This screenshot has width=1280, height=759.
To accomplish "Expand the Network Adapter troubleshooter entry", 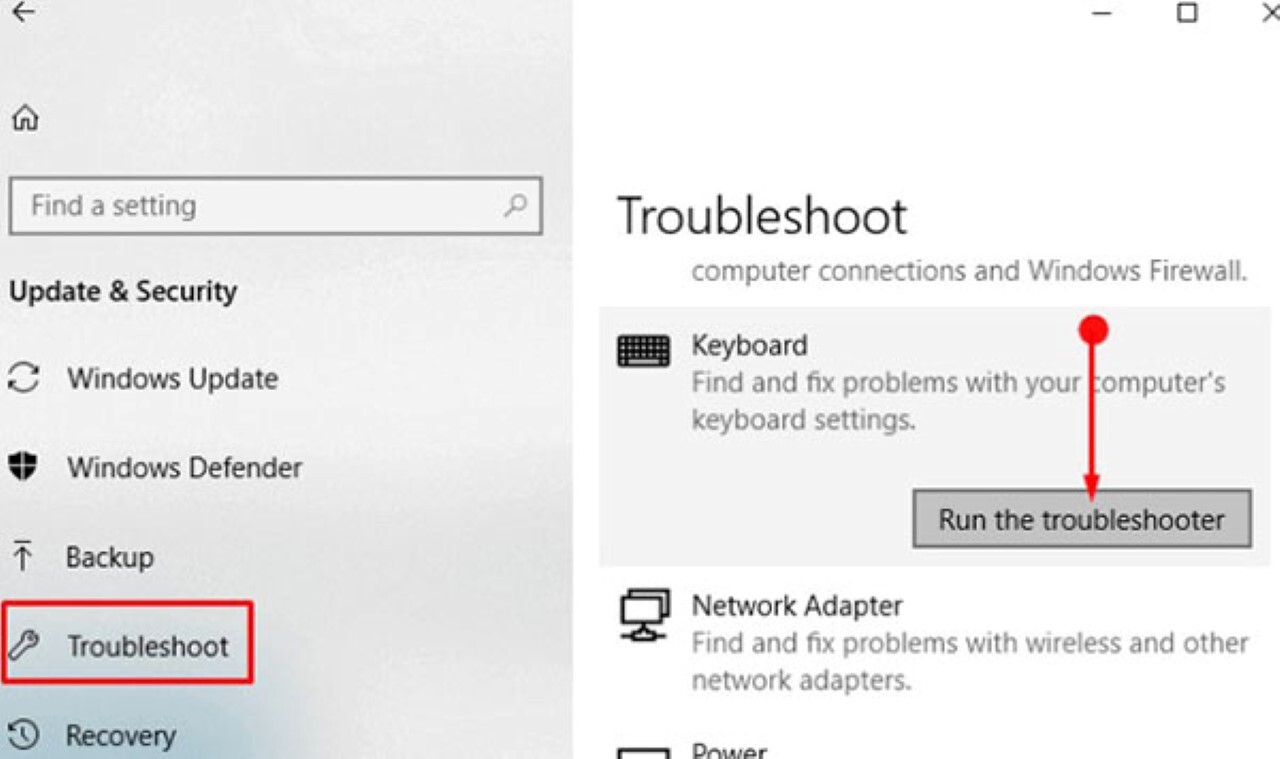I will [935, 643].
